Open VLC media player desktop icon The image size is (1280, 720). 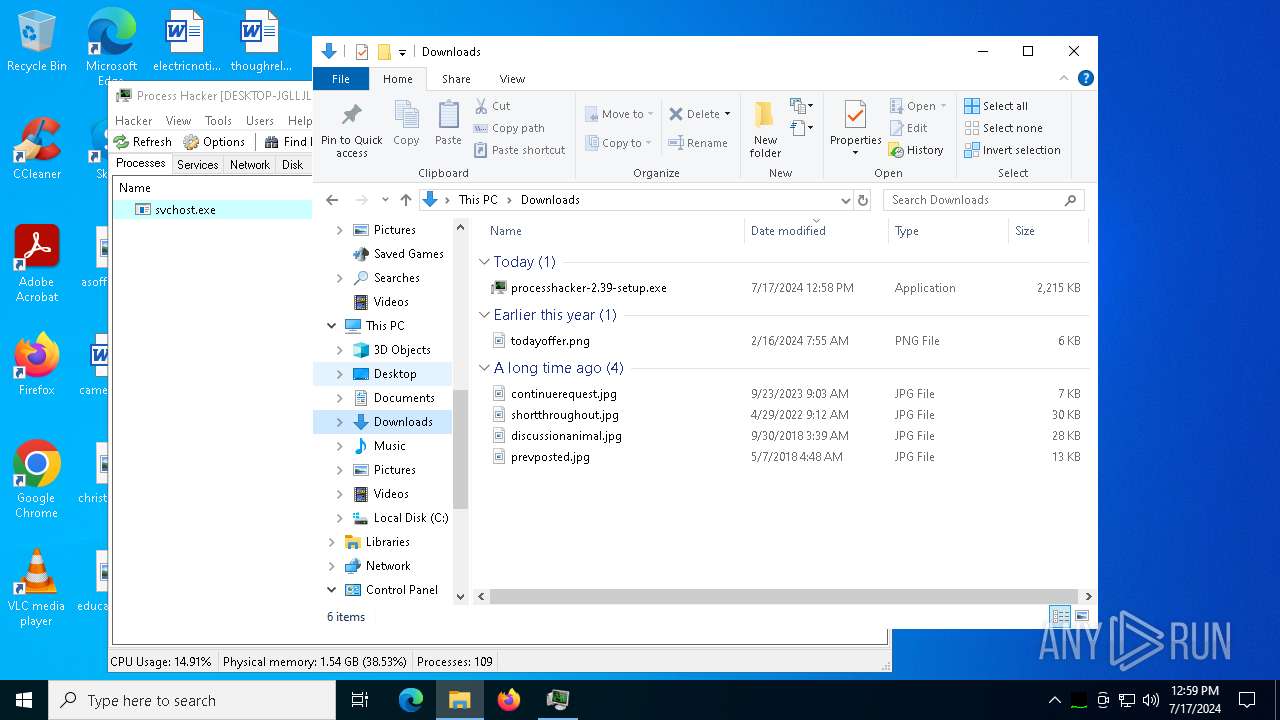(36, 588)
